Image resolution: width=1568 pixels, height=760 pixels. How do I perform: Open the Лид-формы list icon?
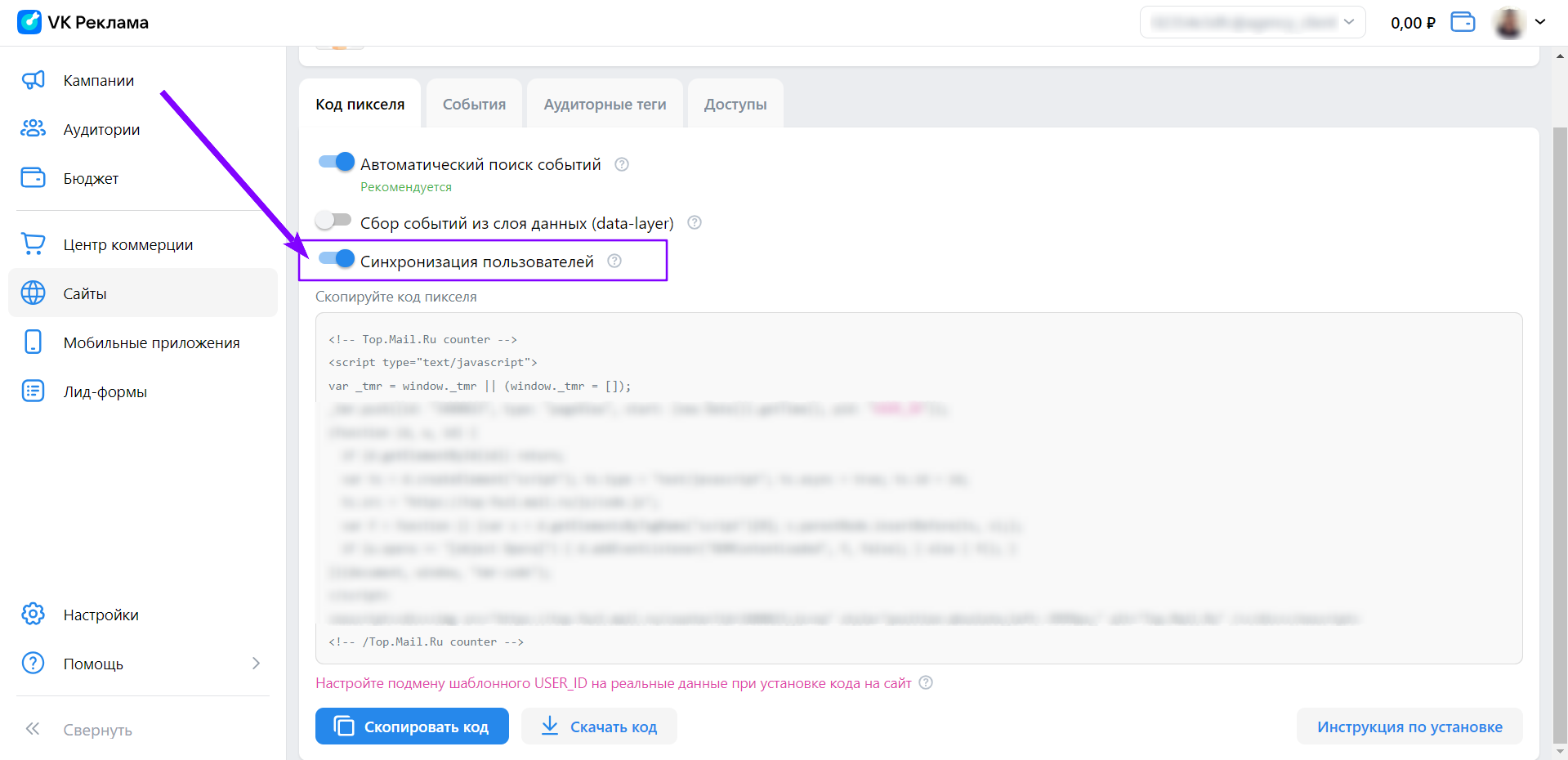click(x=34, y=391)
